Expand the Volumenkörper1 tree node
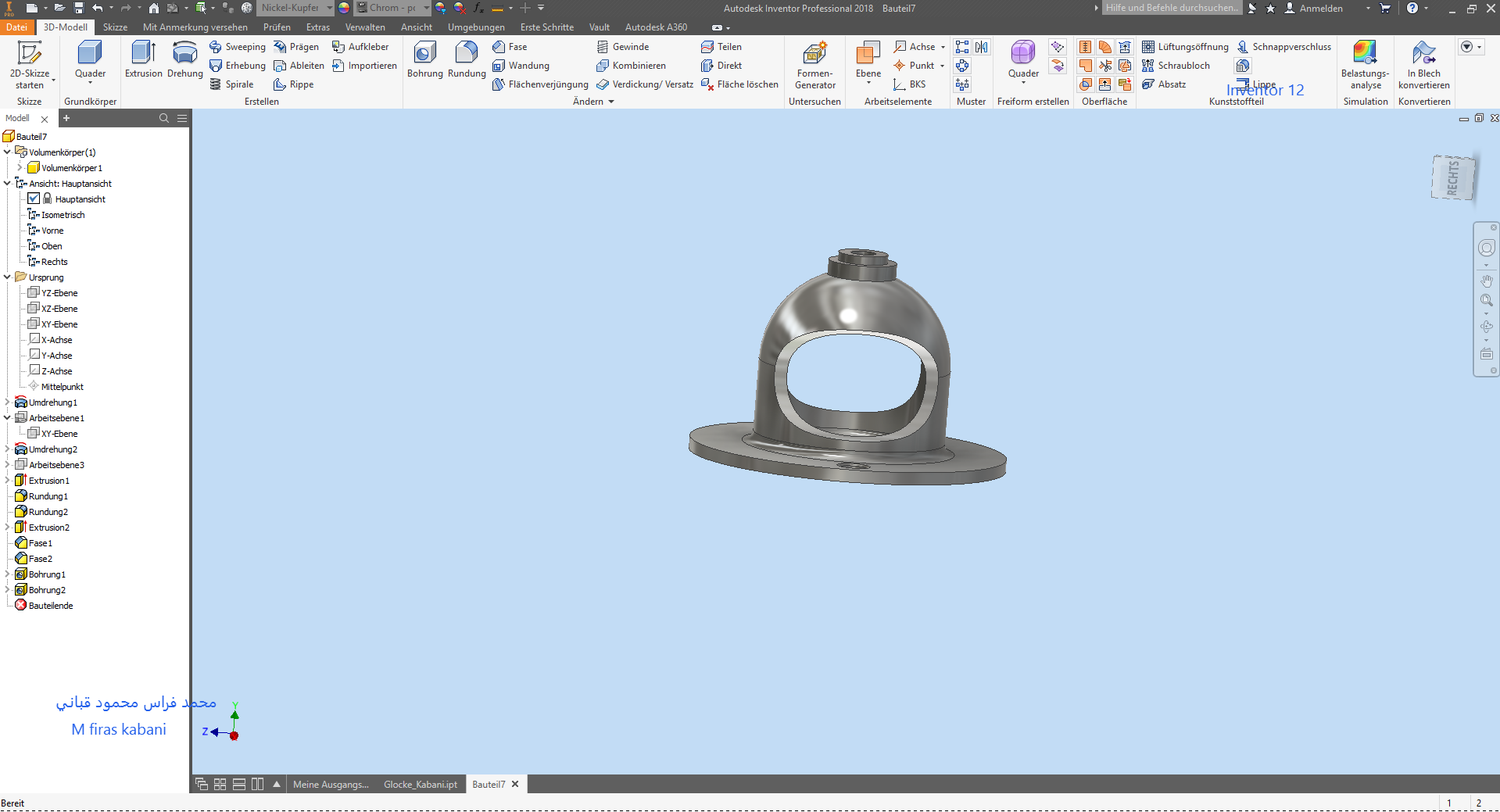This screenshot has height=812, width=1500. (20, 167)
